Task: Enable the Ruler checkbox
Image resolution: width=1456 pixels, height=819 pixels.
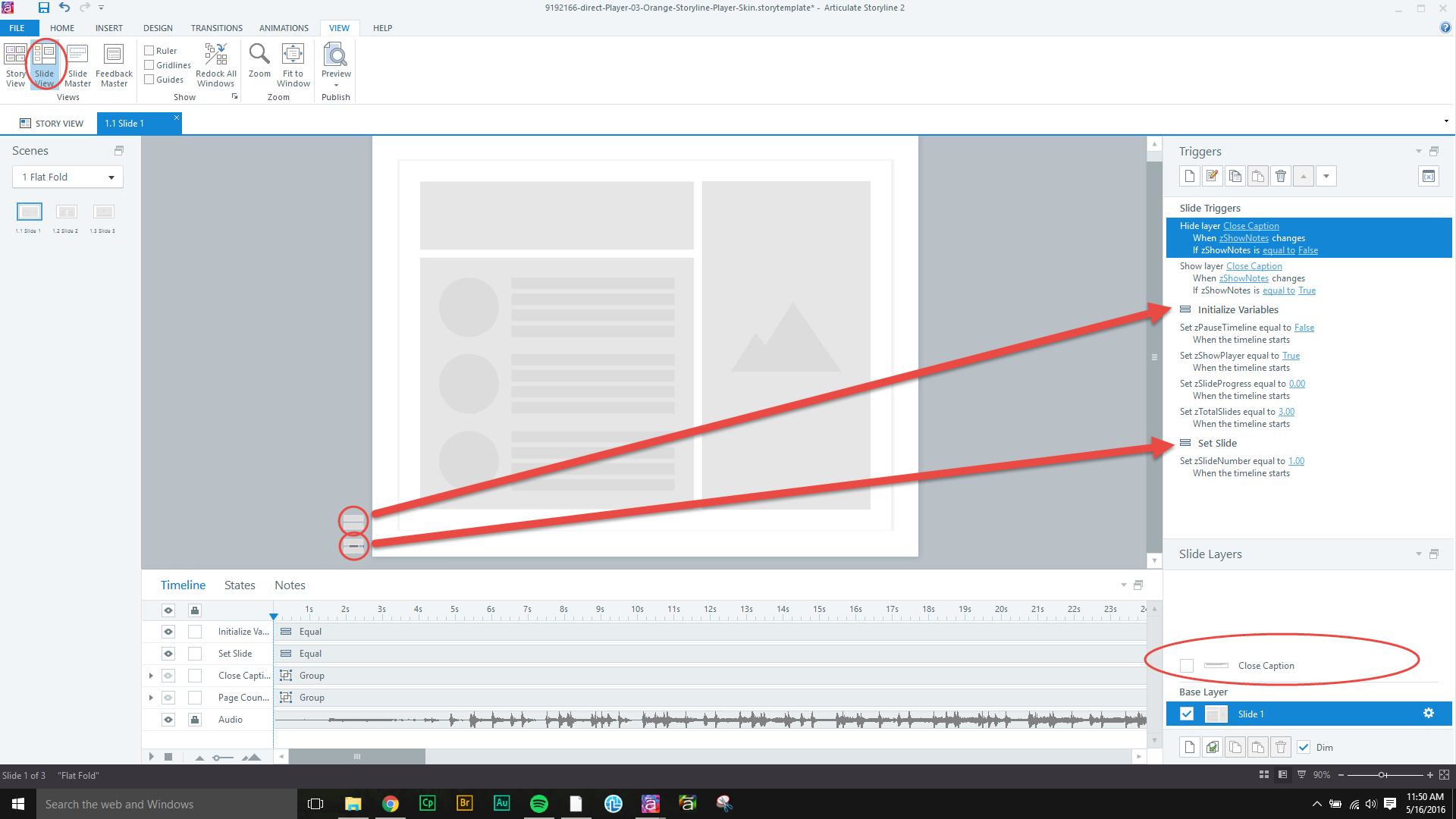Action: [149, 51]
